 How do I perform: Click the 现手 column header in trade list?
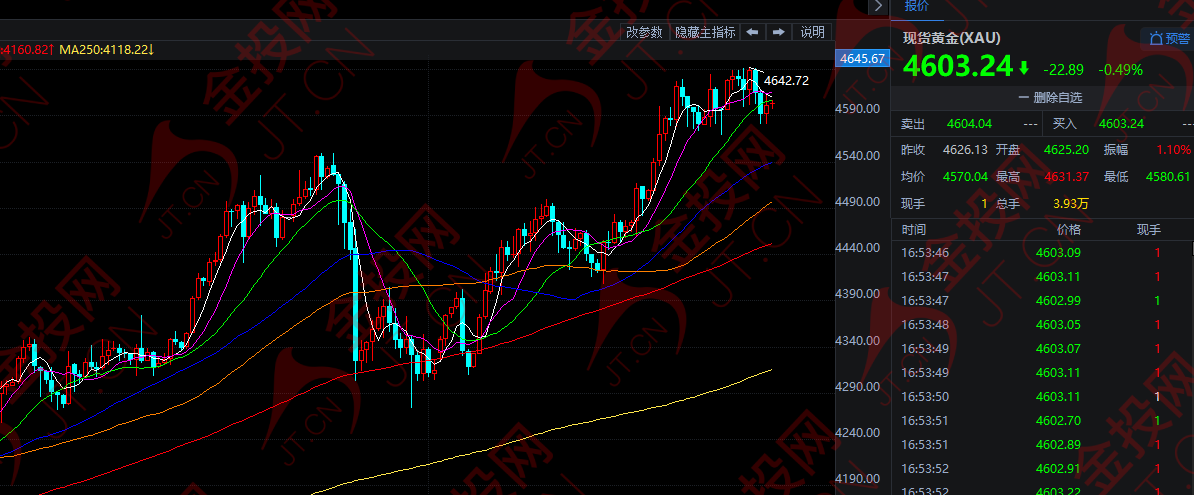tap(1149, 230)
